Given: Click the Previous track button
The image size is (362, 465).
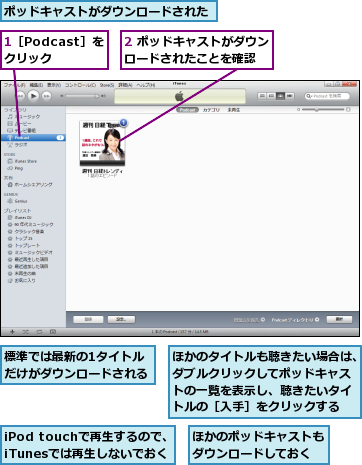Looking at the screenshot, I should 21,96.
